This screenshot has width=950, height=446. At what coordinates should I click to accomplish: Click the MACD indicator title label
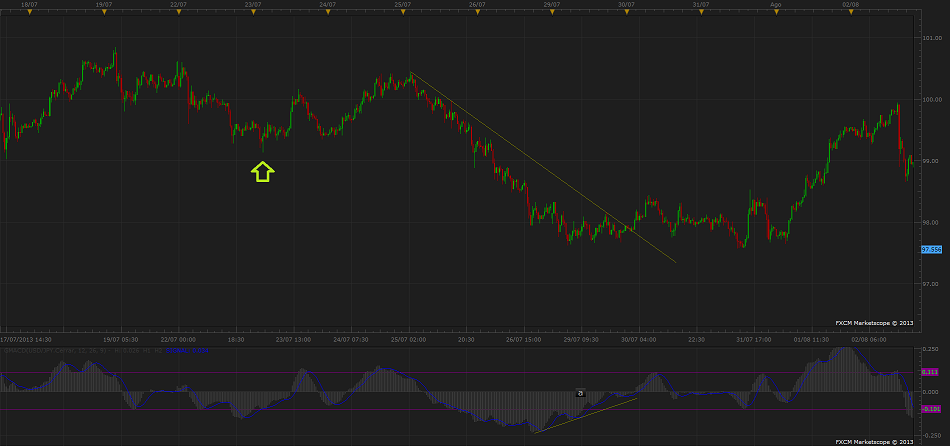60,351
